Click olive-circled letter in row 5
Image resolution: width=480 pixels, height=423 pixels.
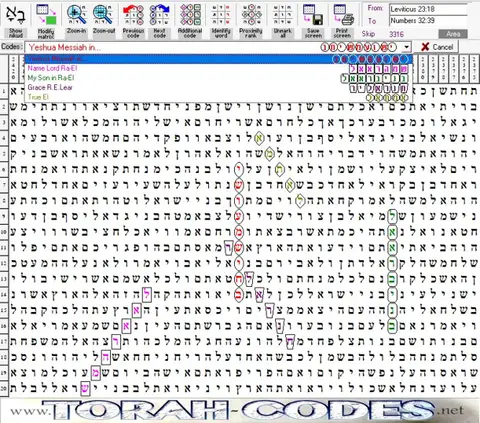pos(269,154)
